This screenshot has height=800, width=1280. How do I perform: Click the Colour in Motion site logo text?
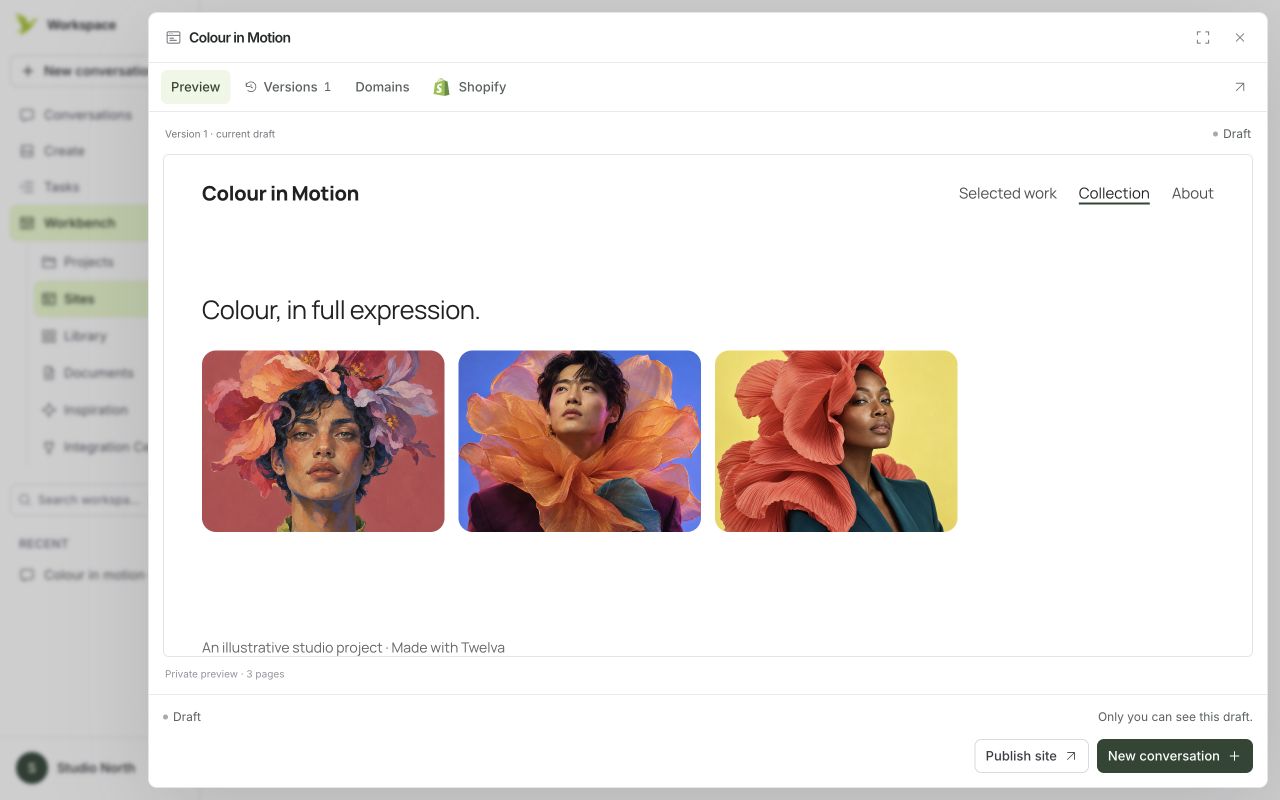280,194
